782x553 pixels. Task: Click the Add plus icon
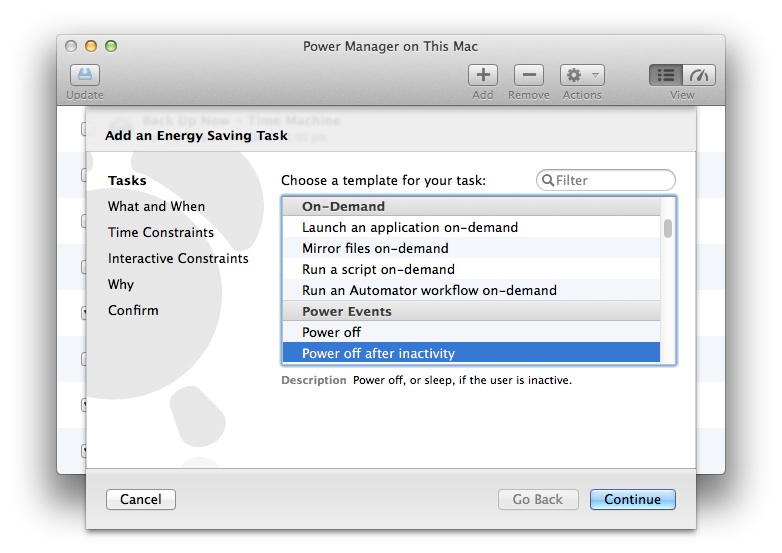click(x=483, y=75)
